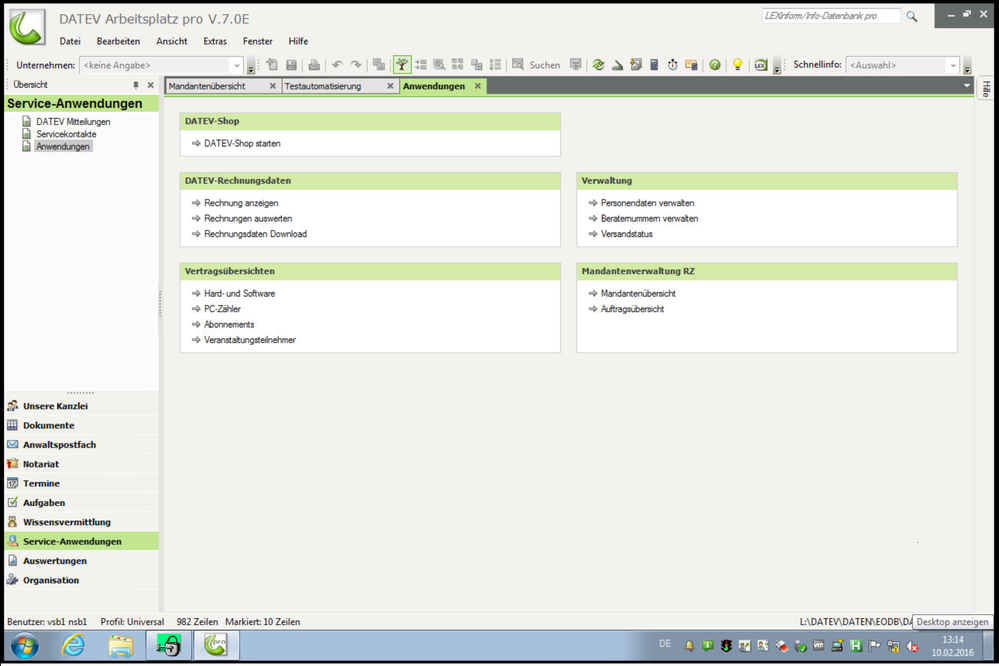The image size is (999, 666).
Task: Select Anwendungen in the tree
Action: coord(63,146)
